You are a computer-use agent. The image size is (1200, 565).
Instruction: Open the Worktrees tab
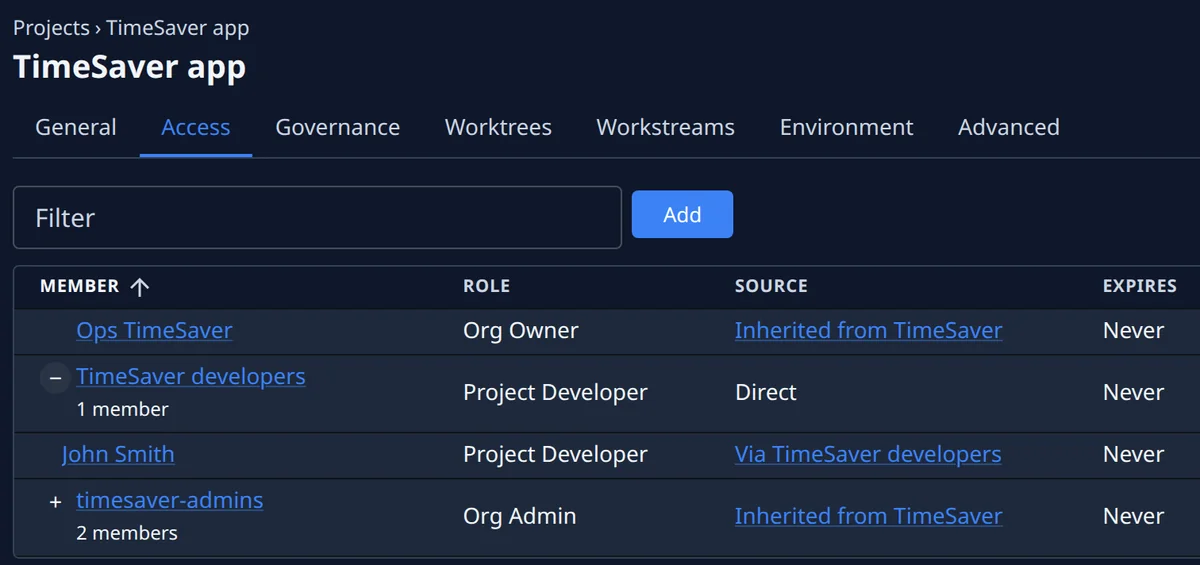498,127
